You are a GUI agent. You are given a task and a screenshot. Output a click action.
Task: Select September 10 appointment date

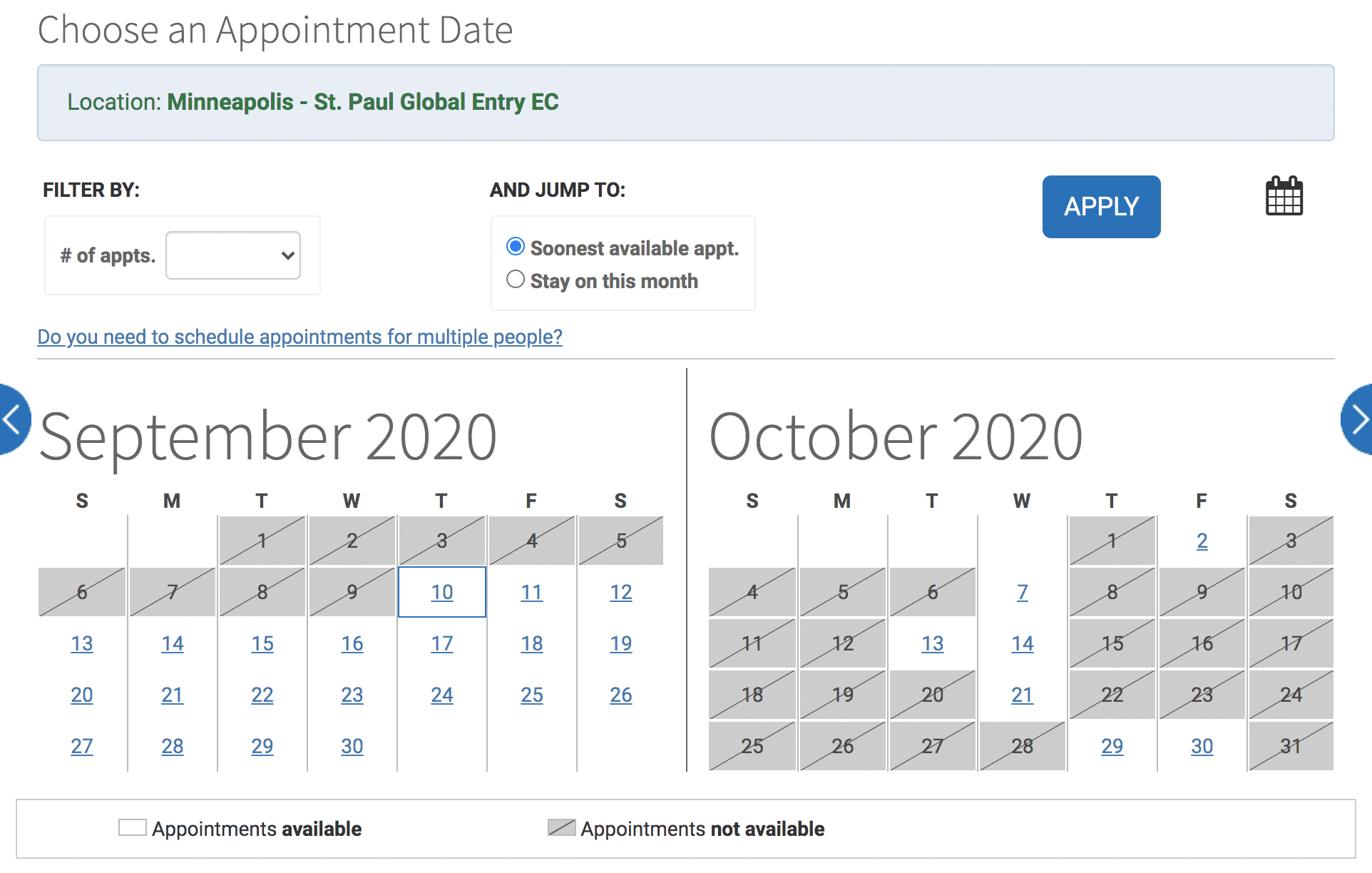coord(441,591)
